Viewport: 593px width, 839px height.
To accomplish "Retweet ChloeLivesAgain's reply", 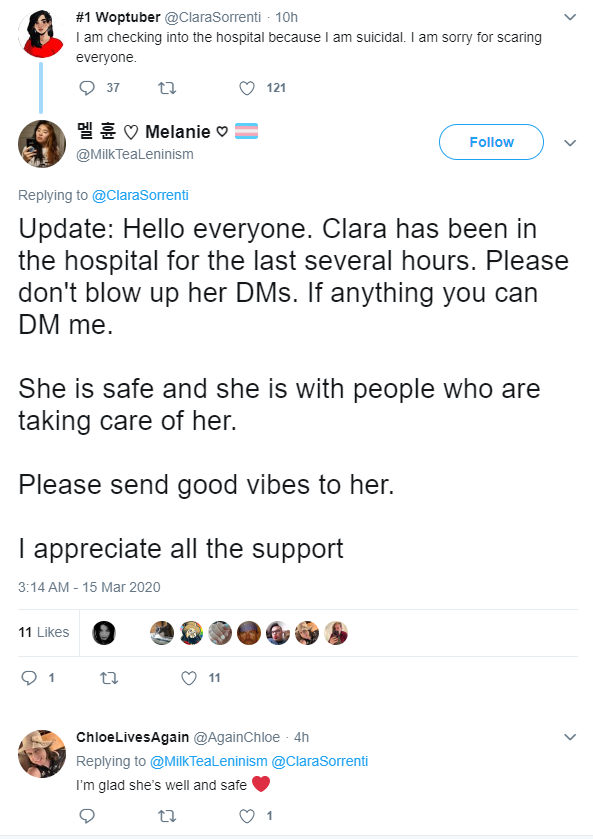I will coord(167,815).
